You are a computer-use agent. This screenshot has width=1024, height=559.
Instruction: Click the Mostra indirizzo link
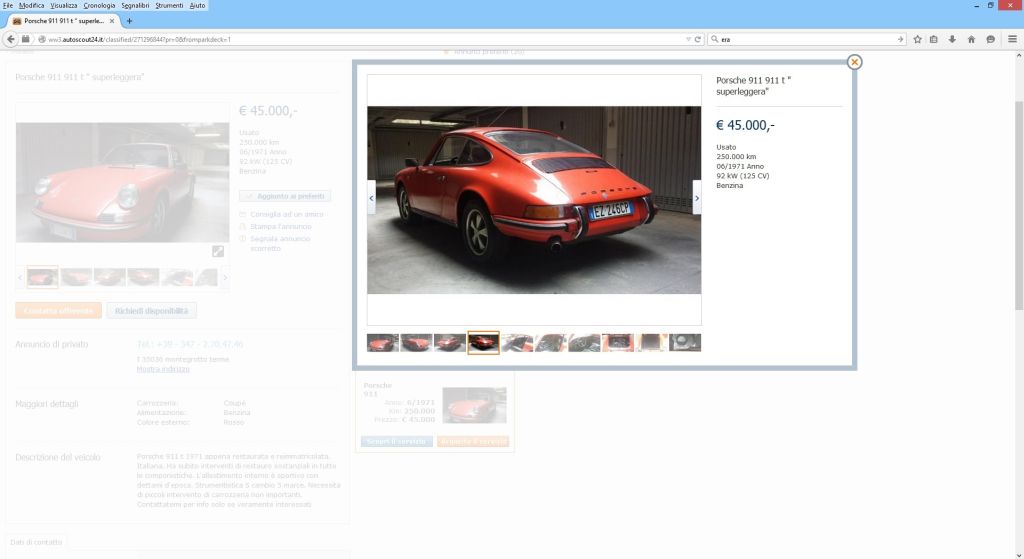pyautogui.click(x=163, y=369)
